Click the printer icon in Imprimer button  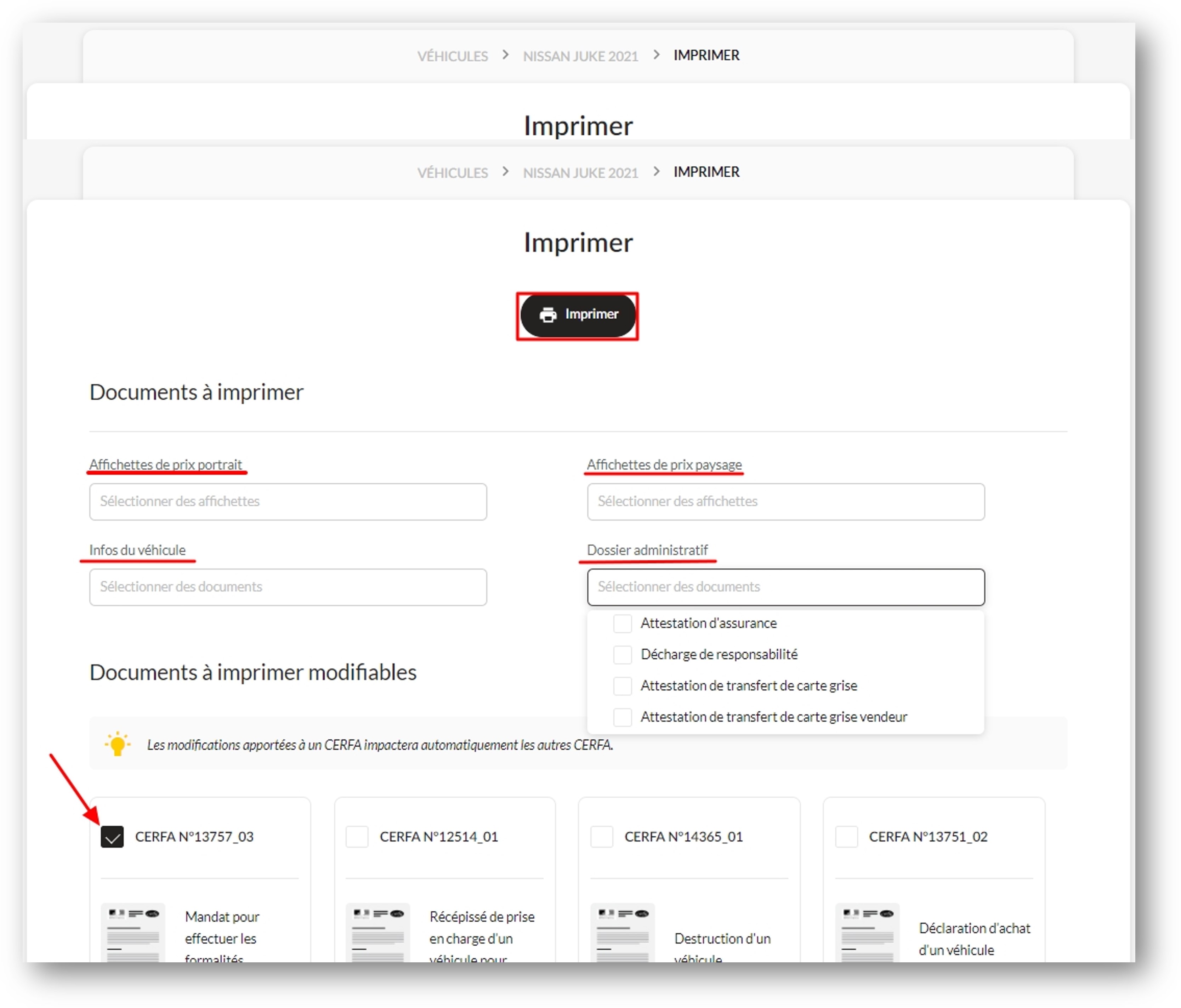coord(548,315)
